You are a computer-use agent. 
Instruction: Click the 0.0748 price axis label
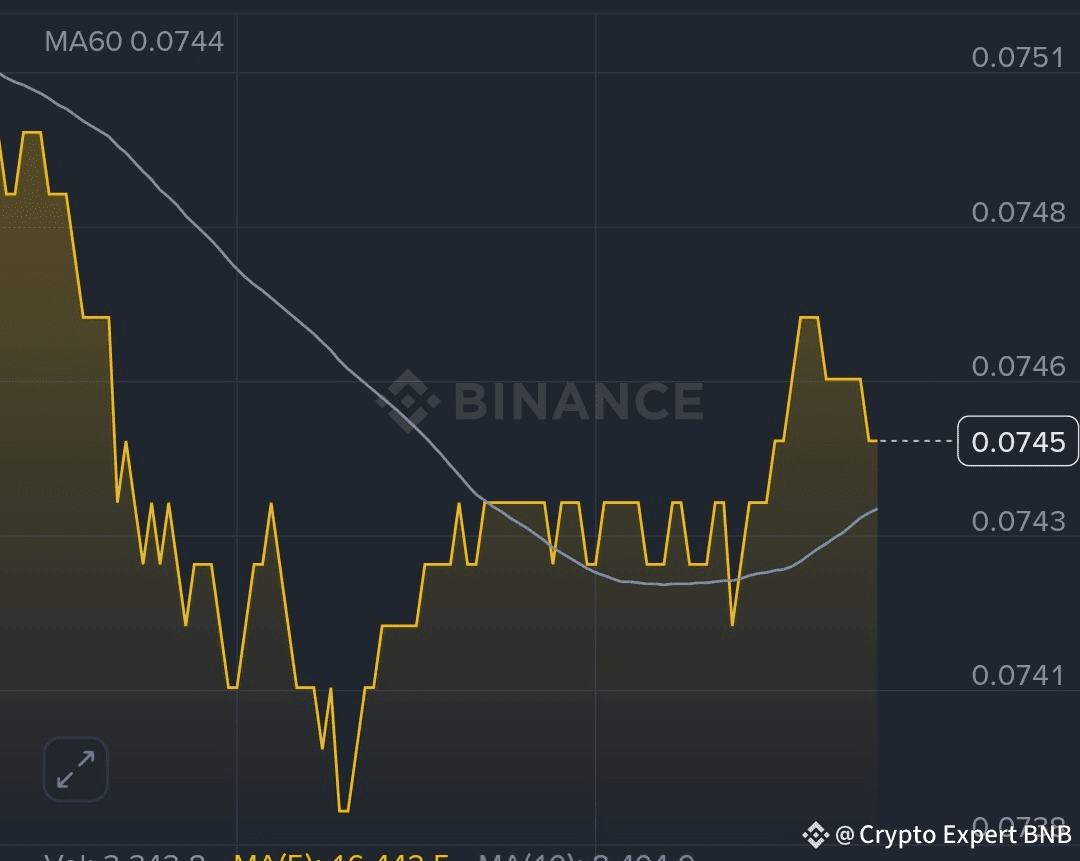click(1018, 212)
